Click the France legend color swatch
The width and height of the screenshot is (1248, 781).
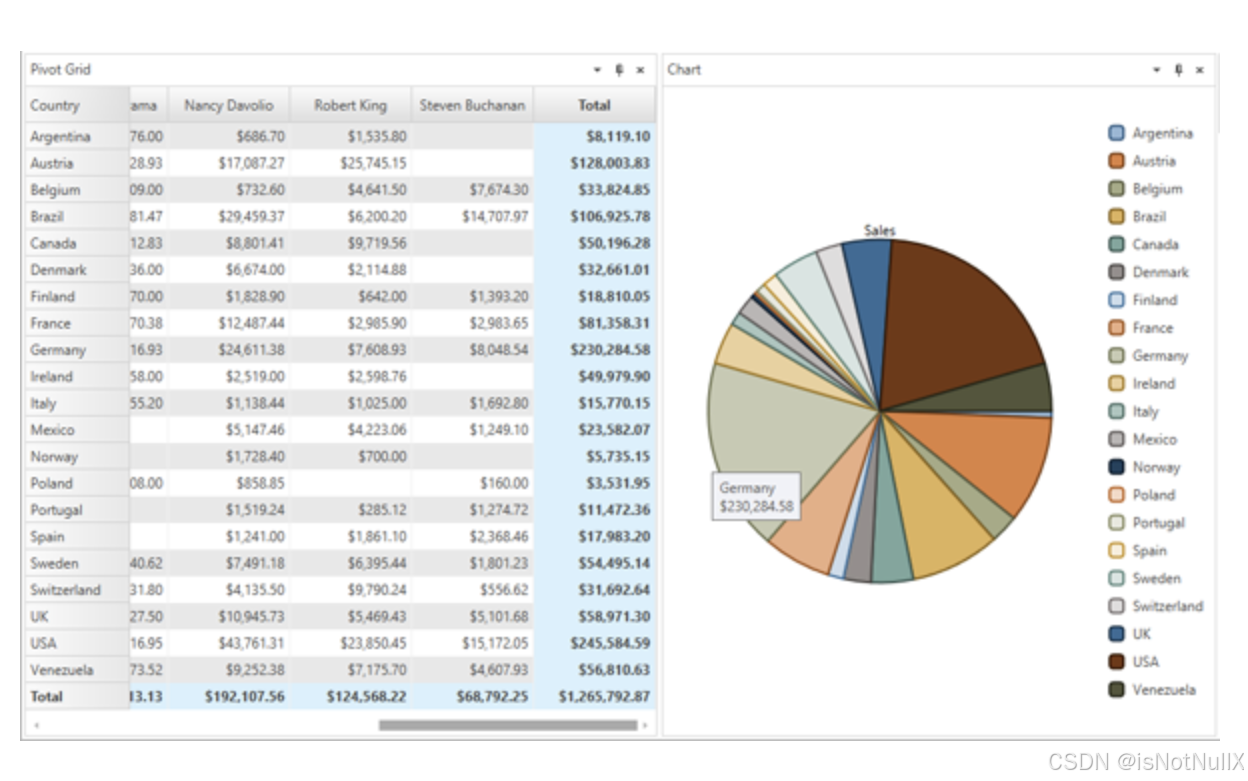(x=1117, y=328)
